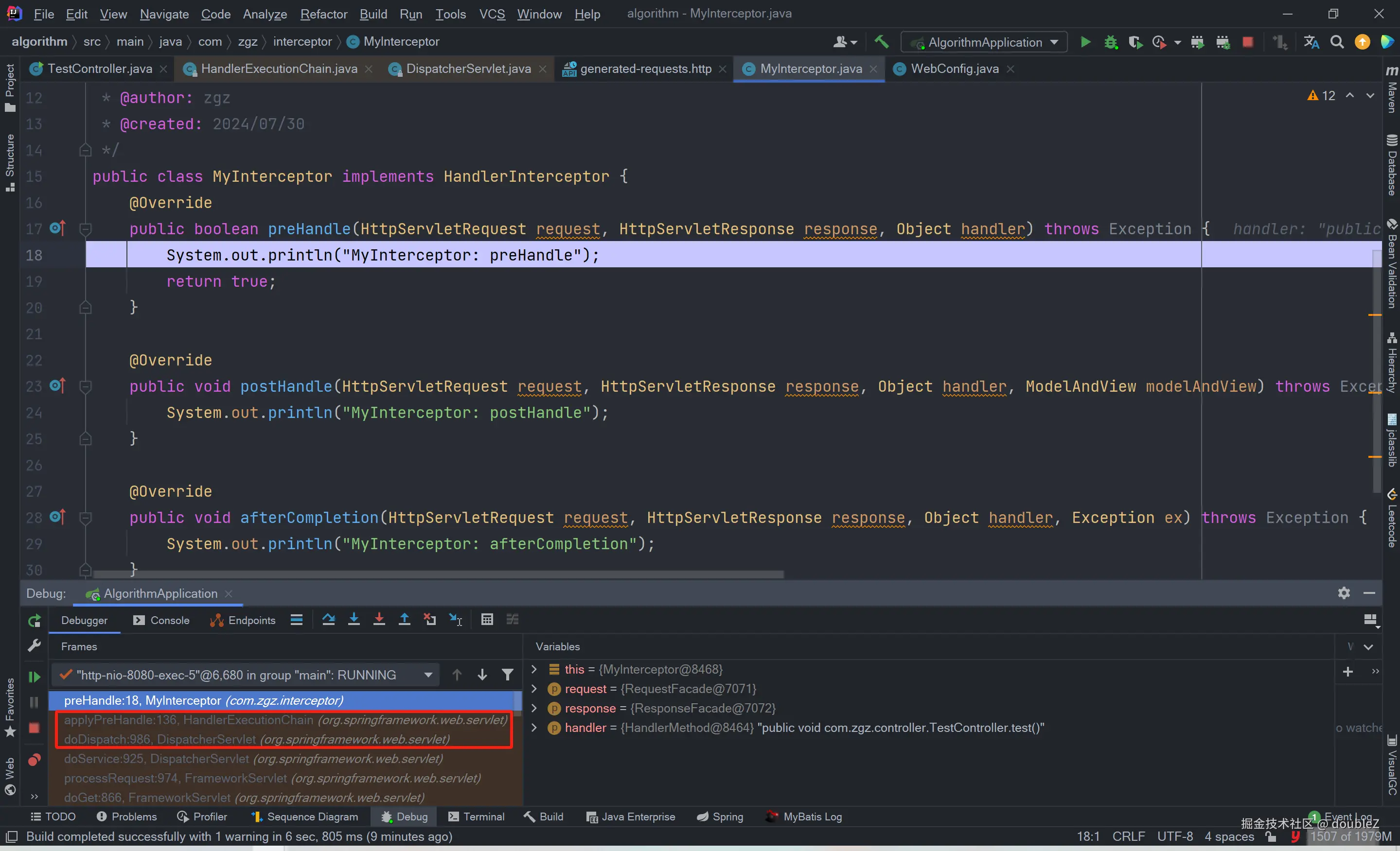Click the Step Into debug icon

point(354,619)
